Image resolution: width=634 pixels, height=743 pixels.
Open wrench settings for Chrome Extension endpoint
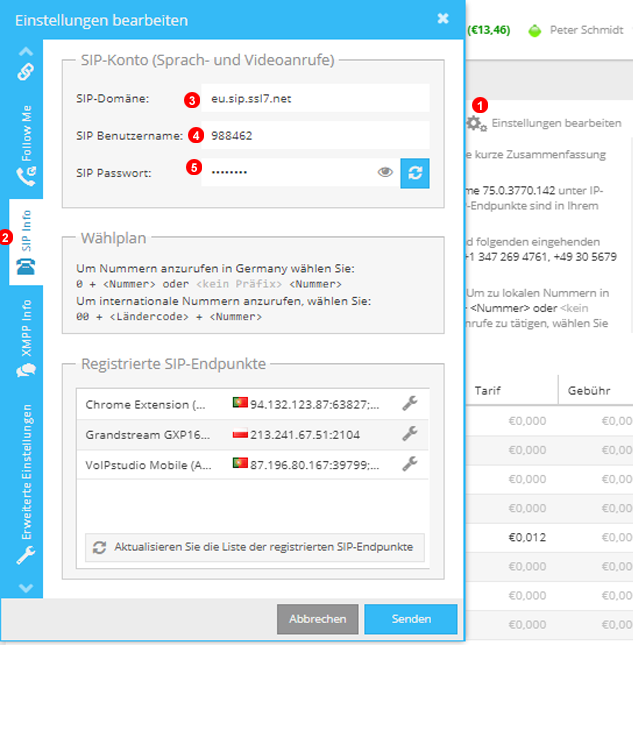(409, 404)
